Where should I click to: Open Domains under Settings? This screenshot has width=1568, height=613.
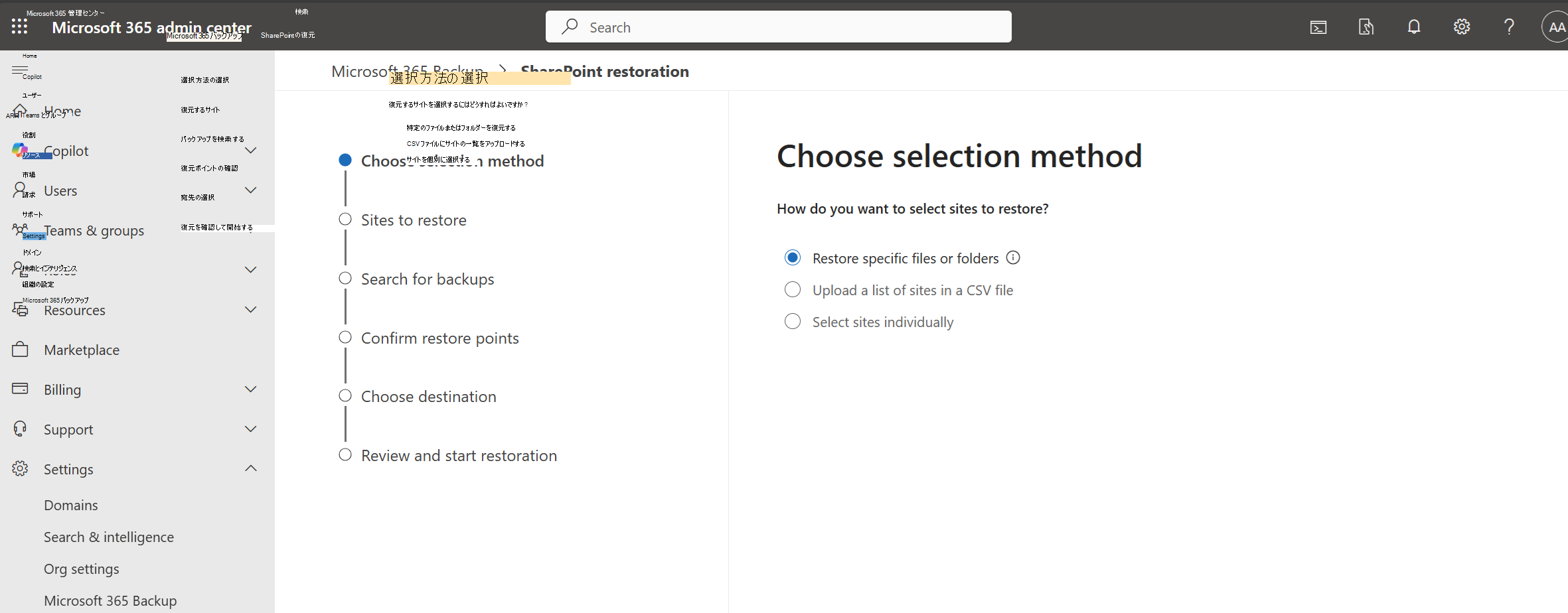coord(71,506)
